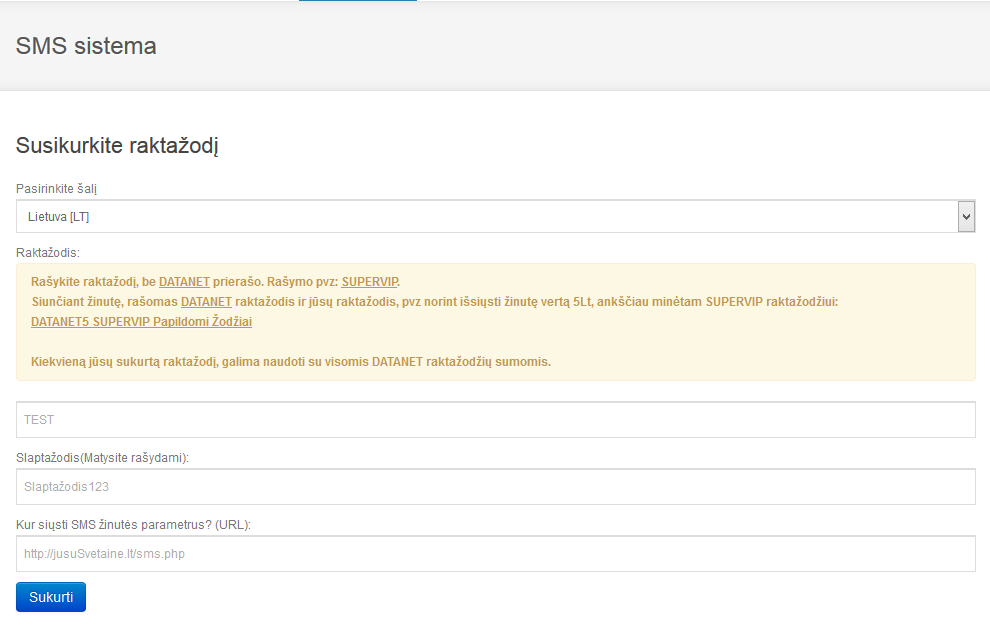Click the 'Raktažodis:' label
The height and width of the screenshot is (643, 990).
point(48,253)
